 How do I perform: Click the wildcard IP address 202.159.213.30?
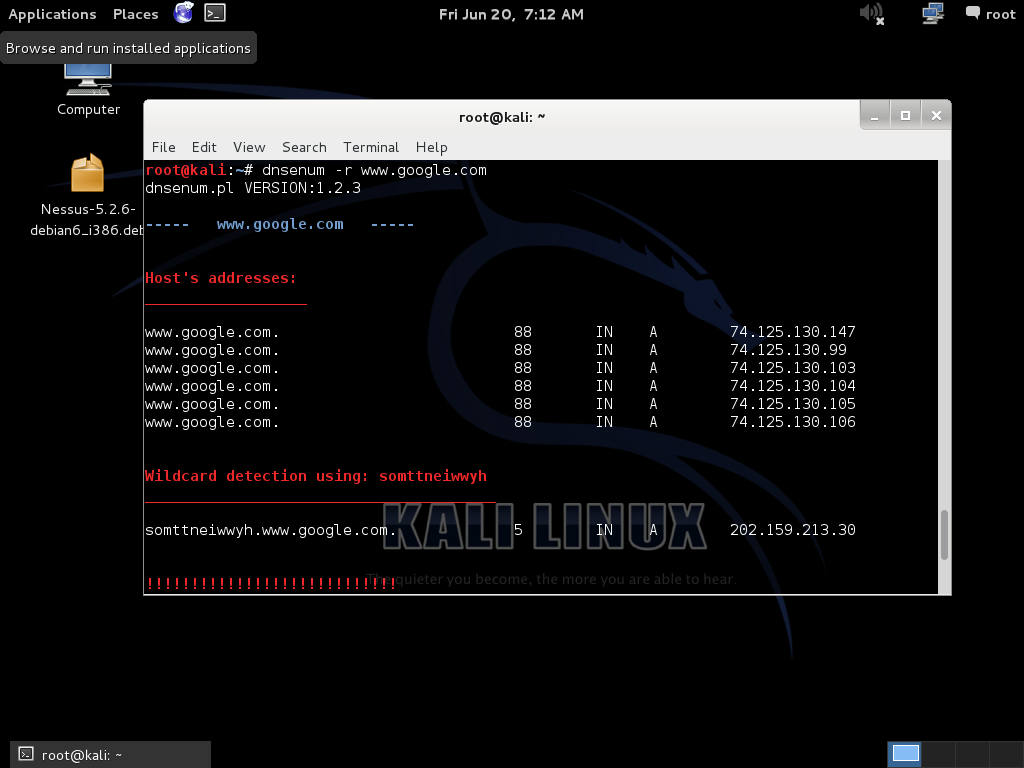pyautogui.click(x=793, y=530)
